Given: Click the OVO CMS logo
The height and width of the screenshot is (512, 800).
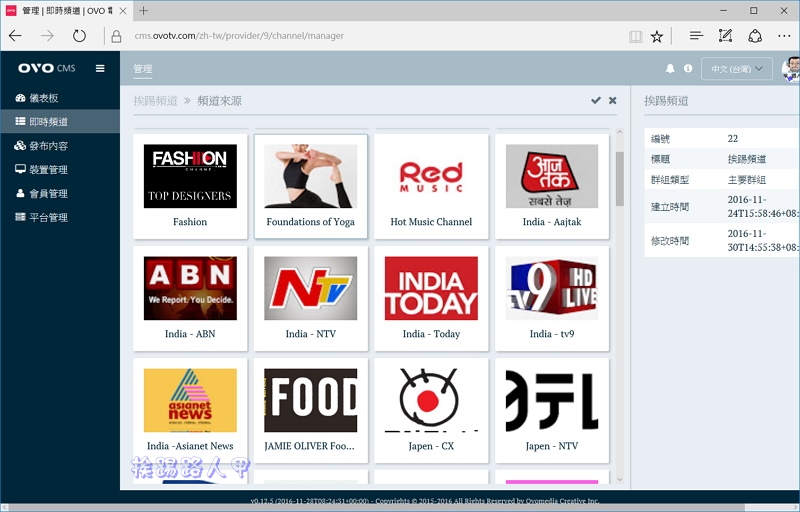Looking at the screenshot, I should pyautogui.click(x=47, y=68).
